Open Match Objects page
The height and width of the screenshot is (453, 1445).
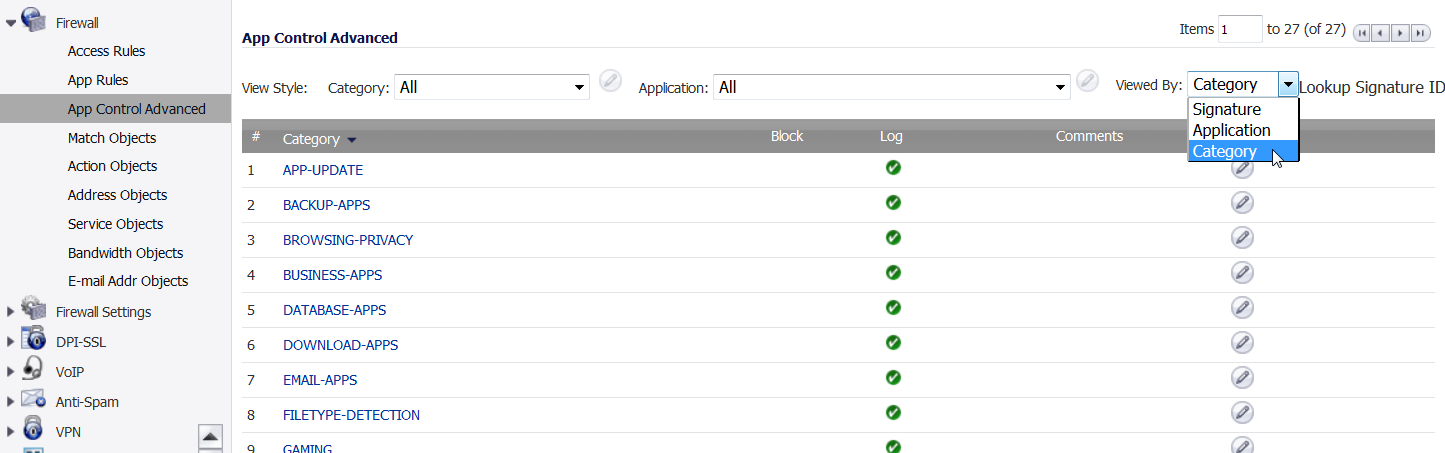click(112, 138)
